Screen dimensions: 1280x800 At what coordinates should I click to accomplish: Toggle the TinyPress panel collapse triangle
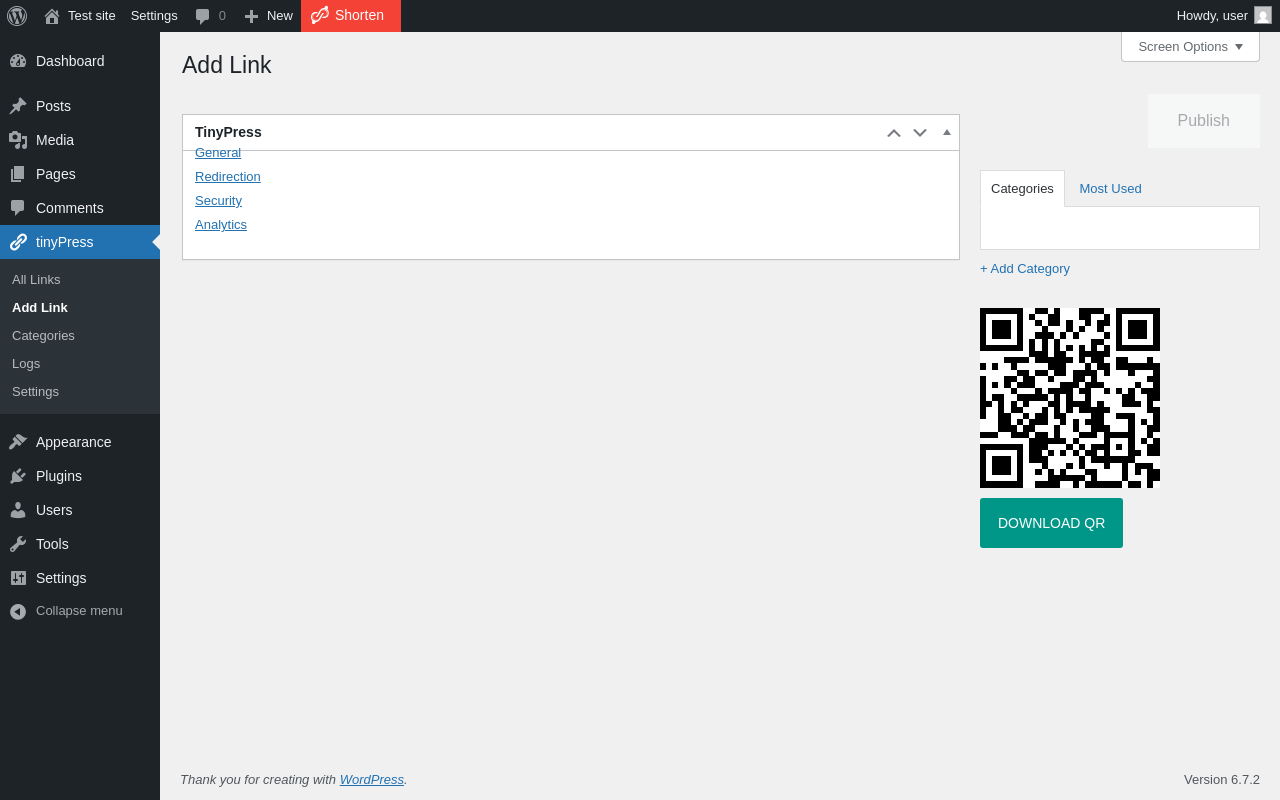coord(947,132)
